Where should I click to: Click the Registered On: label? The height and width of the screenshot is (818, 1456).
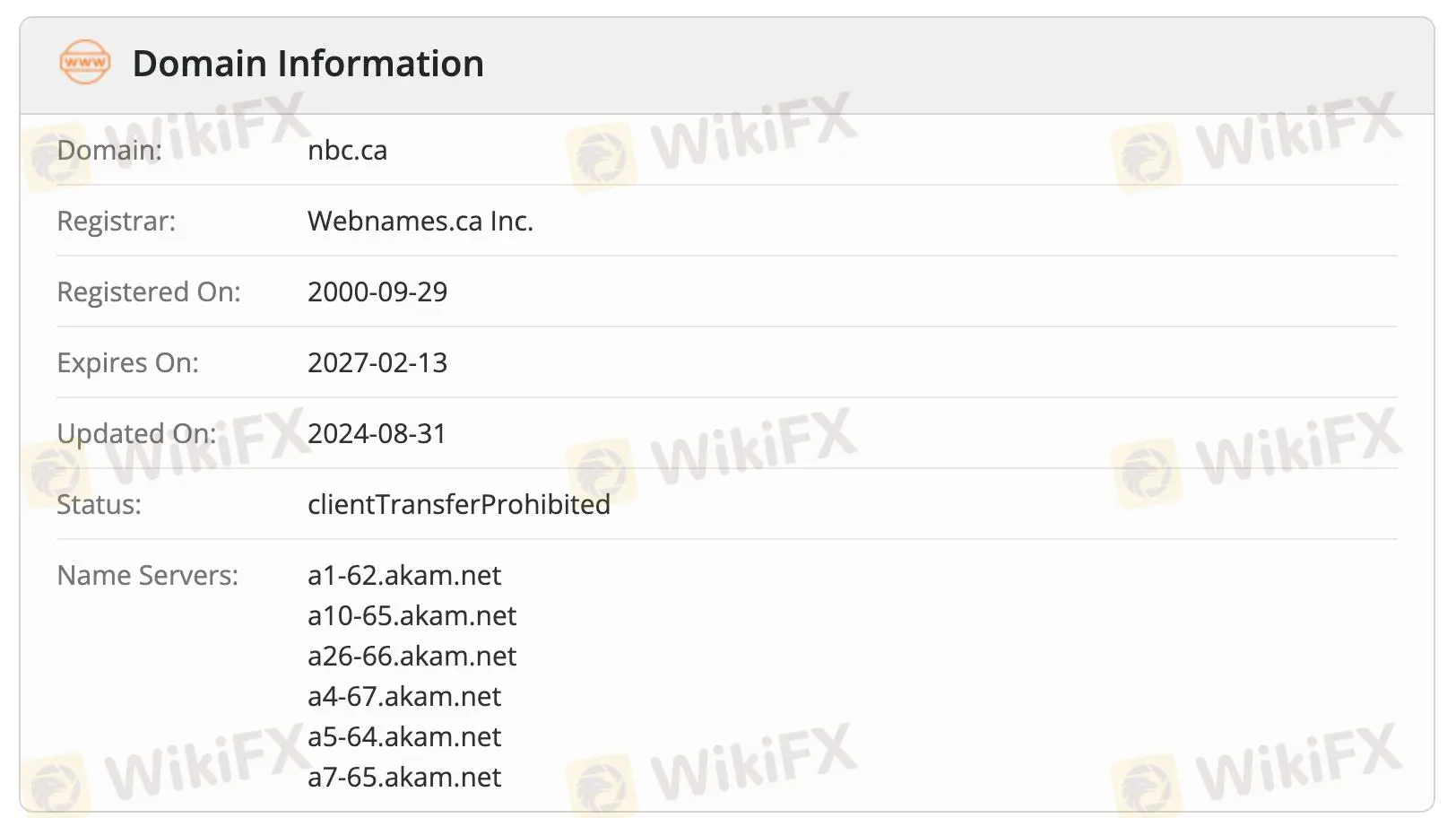click(149, 292)
